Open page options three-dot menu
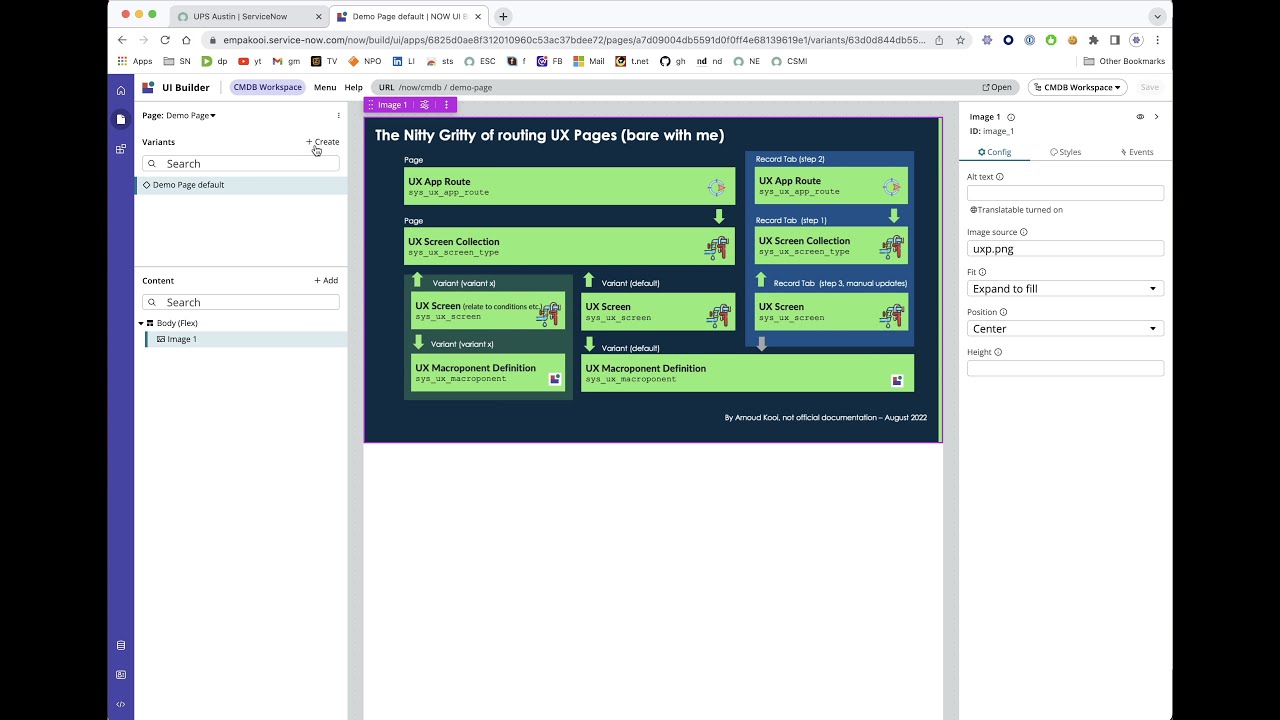The height and width of the screenshot is (720, 1280). point(338,115)
